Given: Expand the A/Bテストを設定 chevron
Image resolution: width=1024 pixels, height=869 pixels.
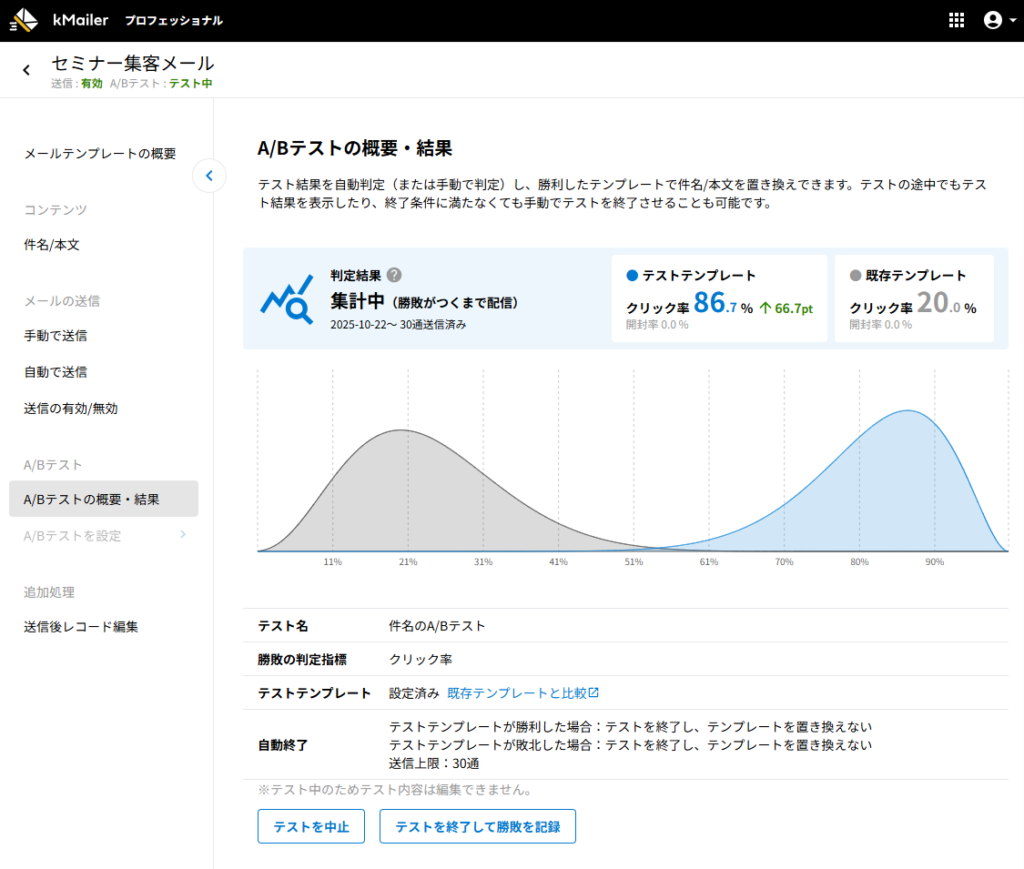Looking at the screenshot, I should [182, 535].
